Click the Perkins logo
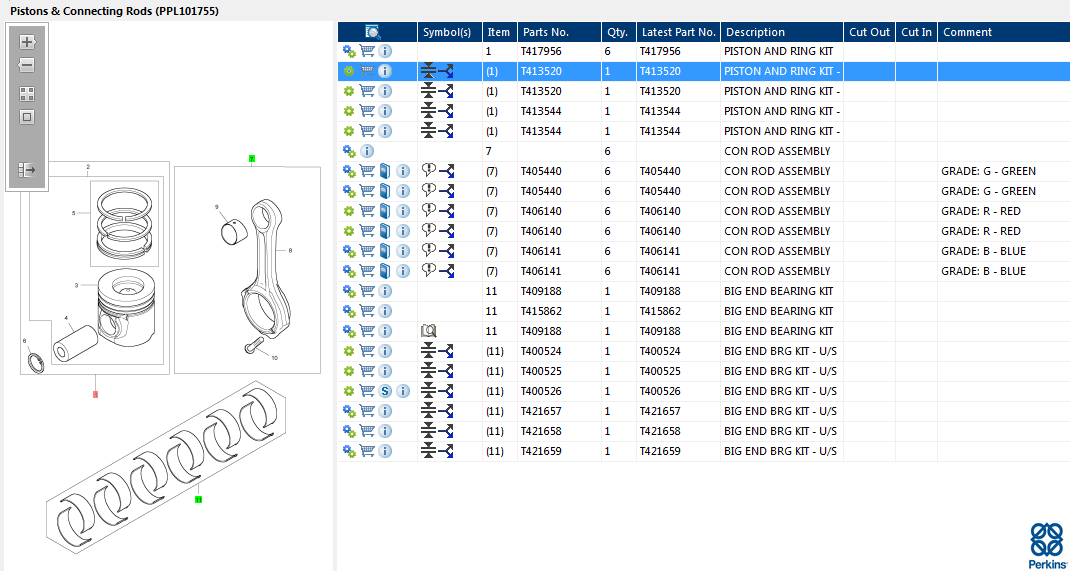 (x=1046, y=545)
